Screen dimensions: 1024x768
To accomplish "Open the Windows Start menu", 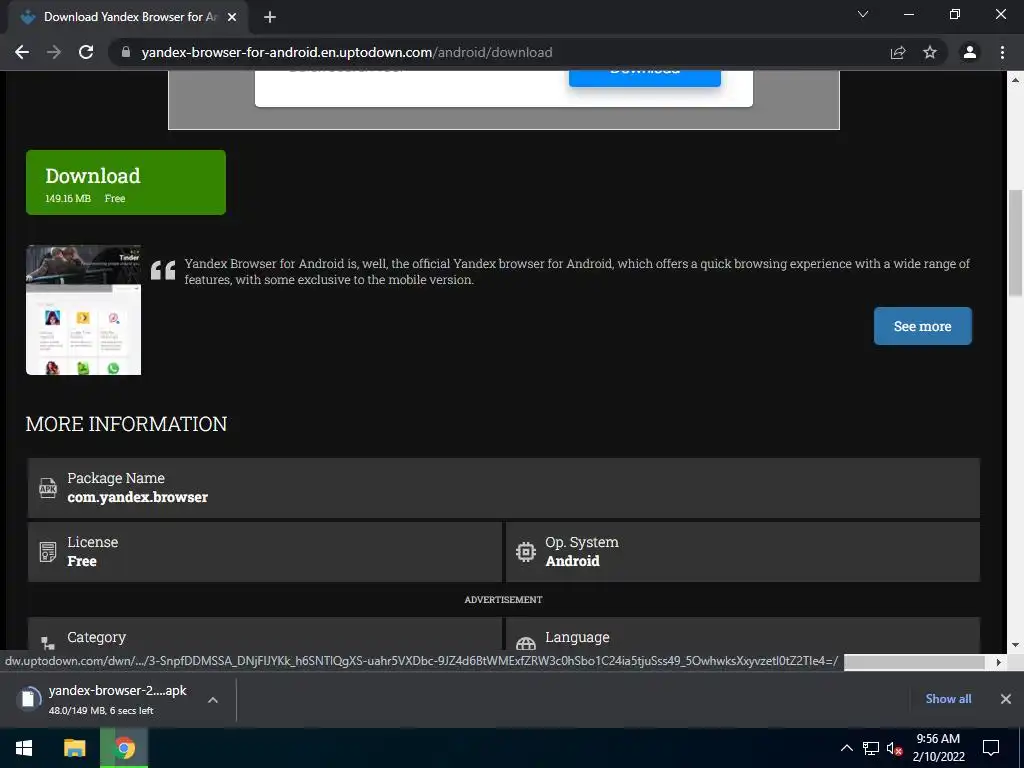I will [24, 748].
